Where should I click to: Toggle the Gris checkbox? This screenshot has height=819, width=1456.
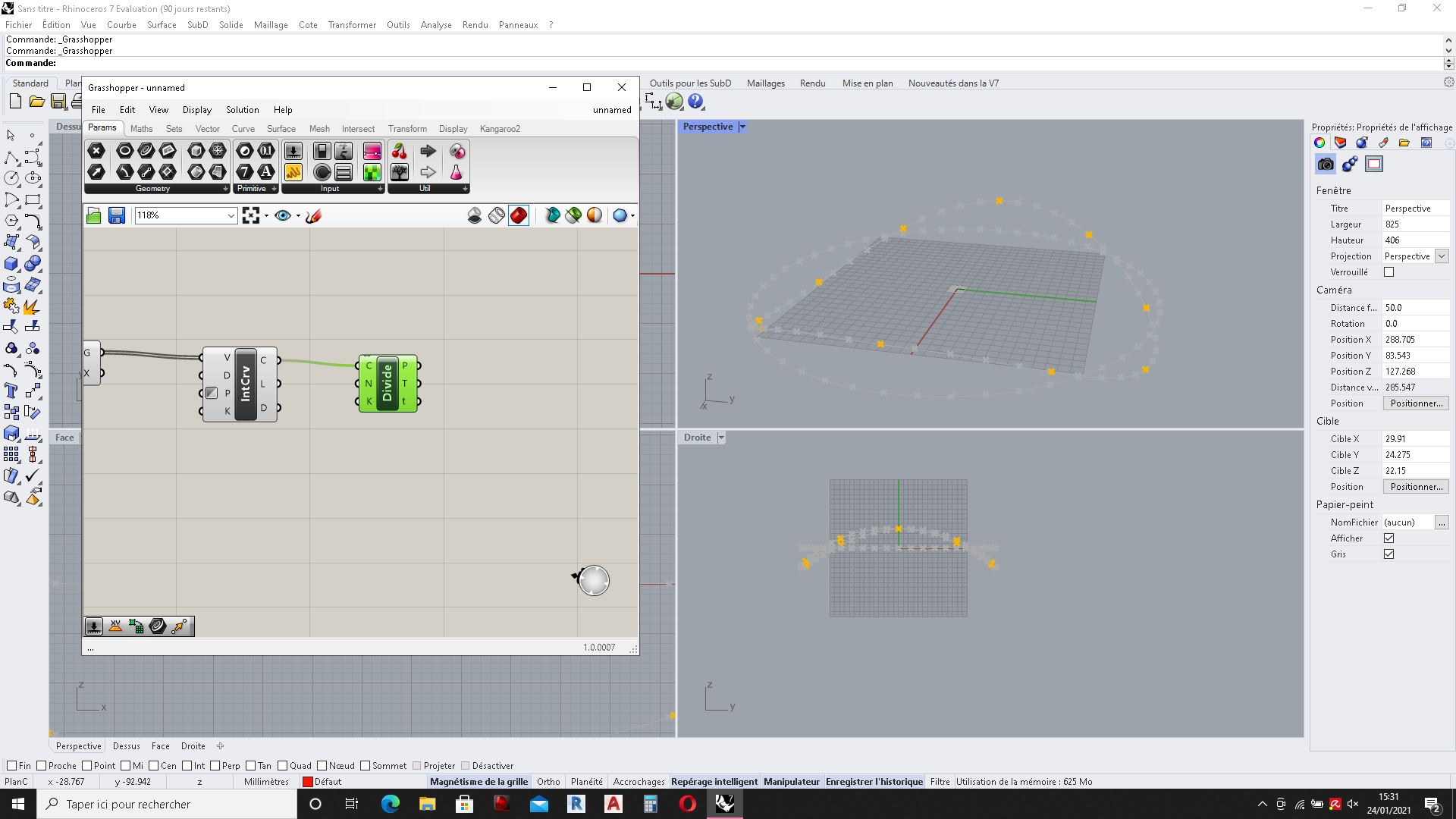click(1389, 554)
